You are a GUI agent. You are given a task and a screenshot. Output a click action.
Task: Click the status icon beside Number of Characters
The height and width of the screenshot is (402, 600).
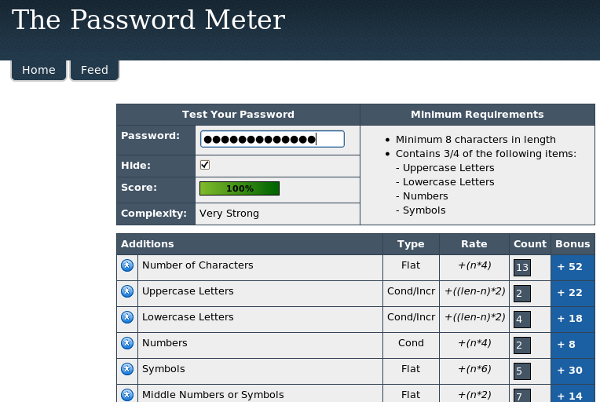127,266
